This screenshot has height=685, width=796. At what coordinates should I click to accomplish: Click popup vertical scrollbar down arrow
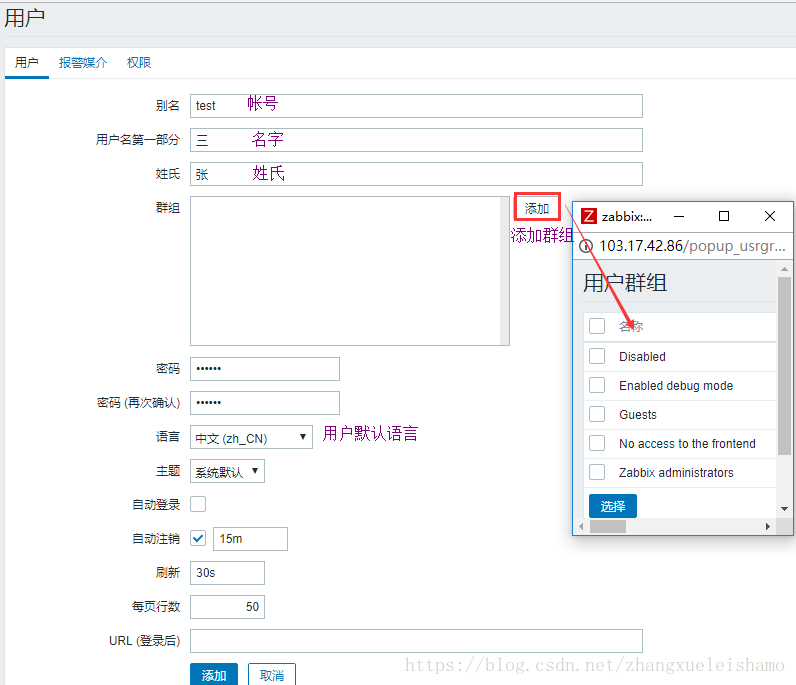tap(784, 509)
